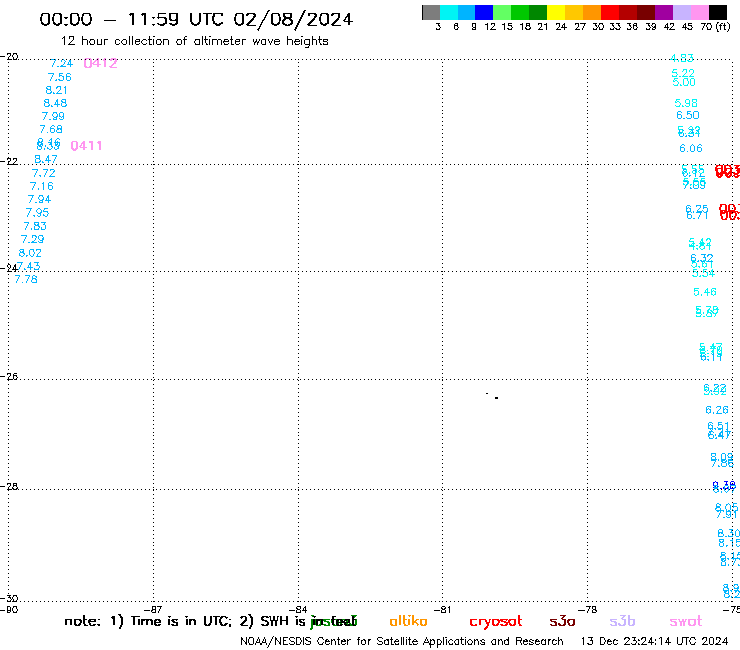
Task: Click wave height value '6.50'
Action: tap(688, 116)
